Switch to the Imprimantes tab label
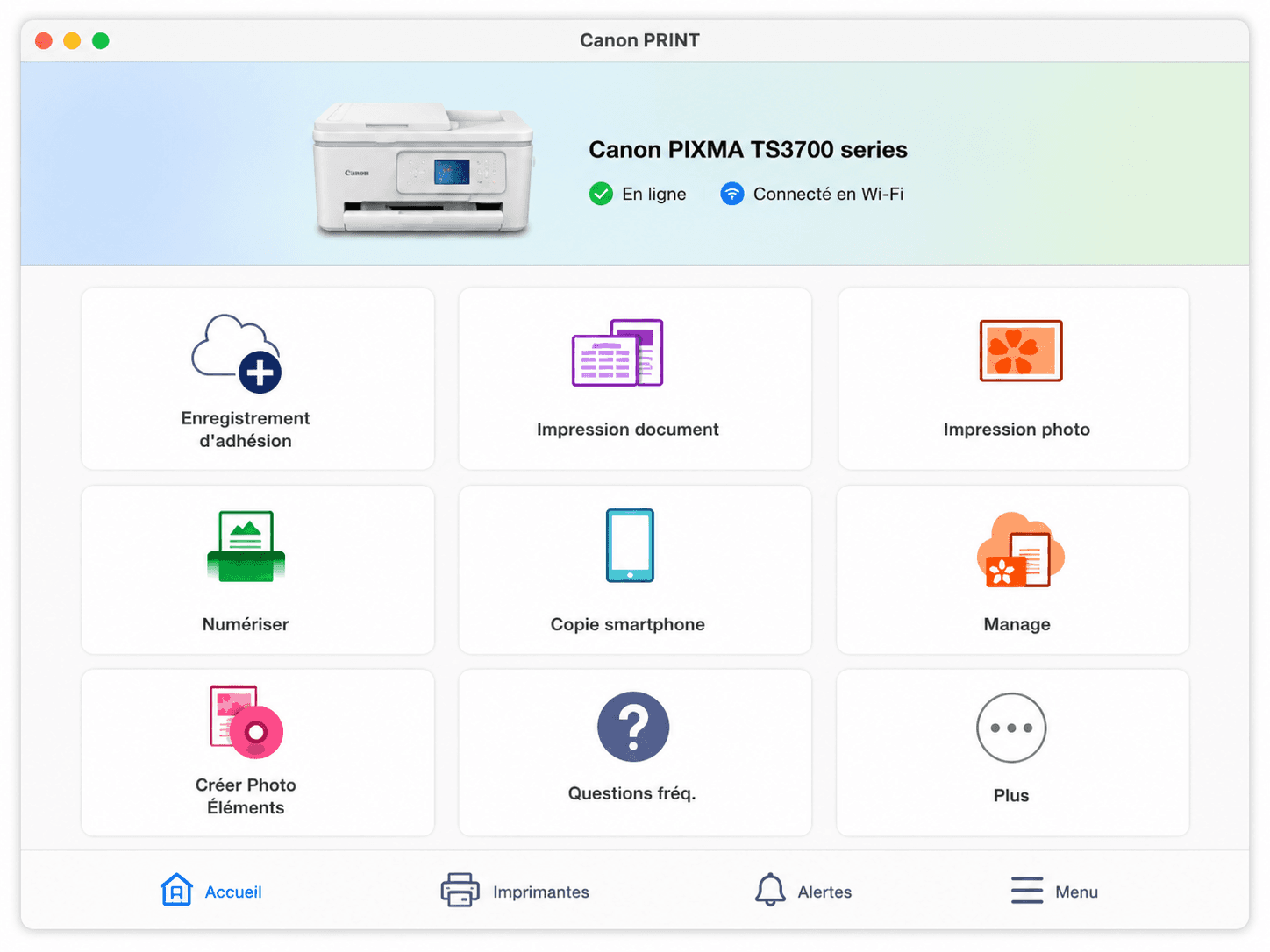This screenshot has height=952, width=1270. pos(541,892)
